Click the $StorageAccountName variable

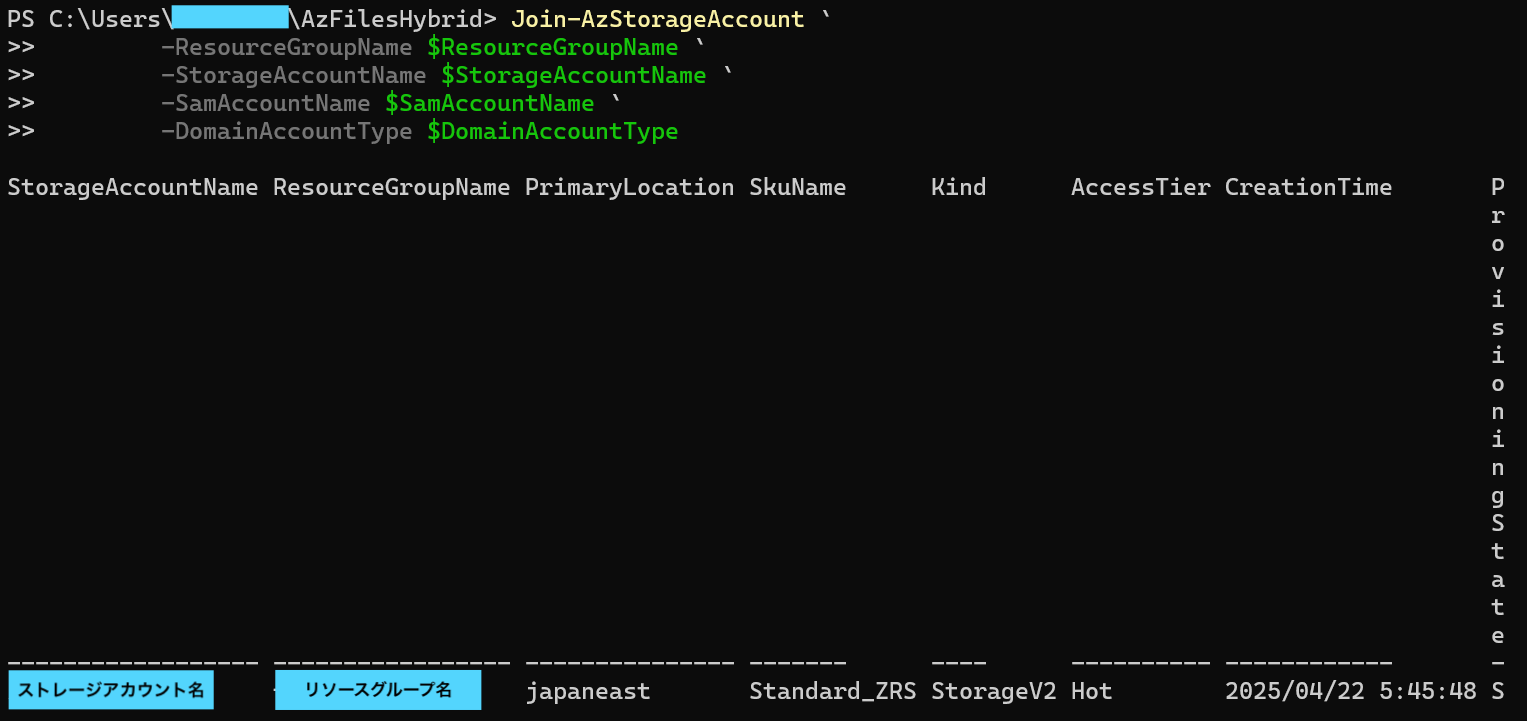[573, 75]
